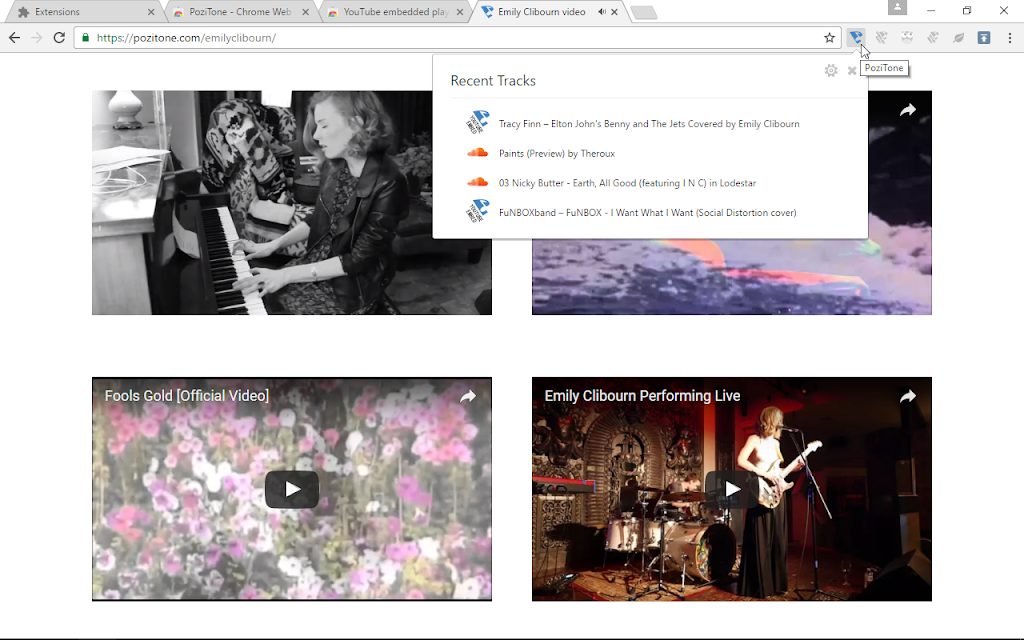This screenshot has width=1024, height=640.
Task: Switch to YouTube embedded player tab
Action: coord(395,12)
